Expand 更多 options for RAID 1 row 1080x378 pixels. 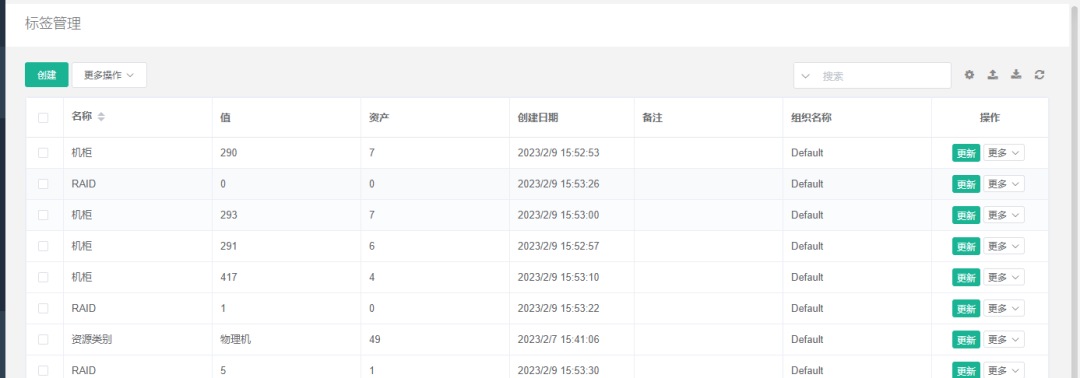click(1004, 308)
